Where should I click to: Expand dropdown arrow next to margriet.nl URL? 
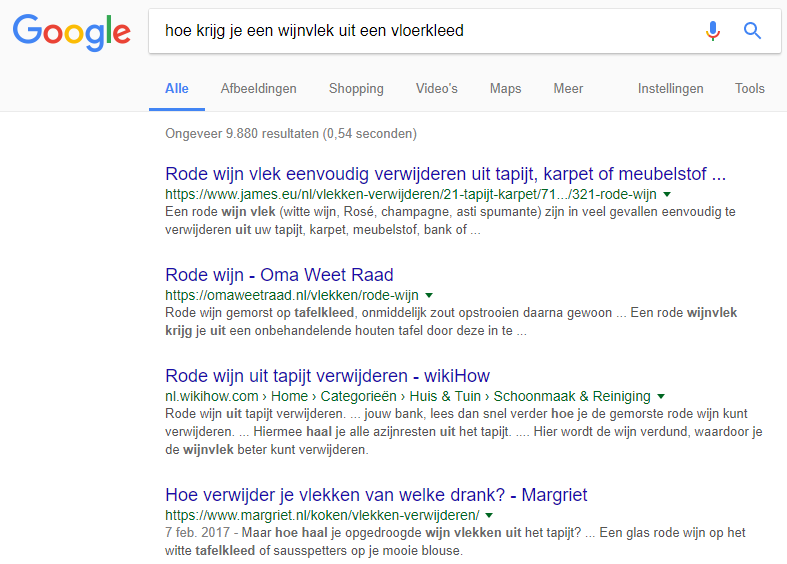[489, 515]
